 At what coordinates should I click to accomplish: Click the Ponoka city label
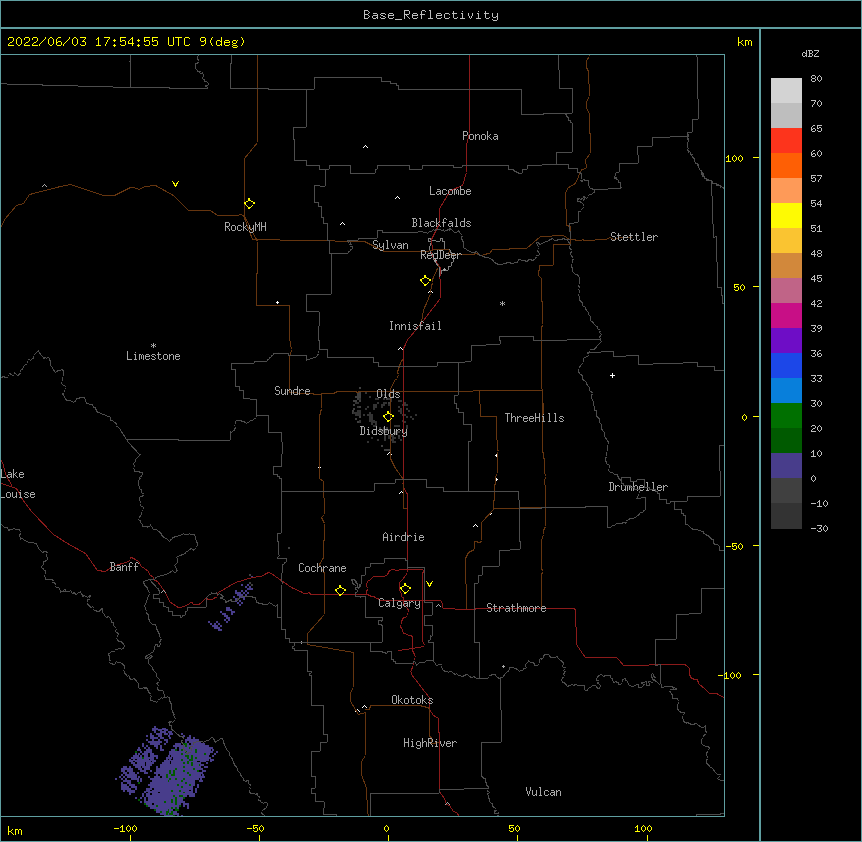[480, 136]
